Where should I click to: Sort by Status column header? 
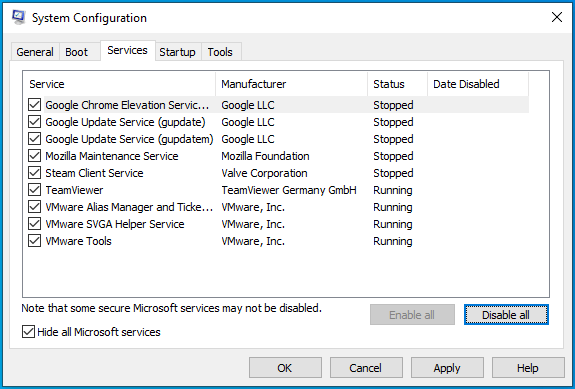click(x=398, y=84)
